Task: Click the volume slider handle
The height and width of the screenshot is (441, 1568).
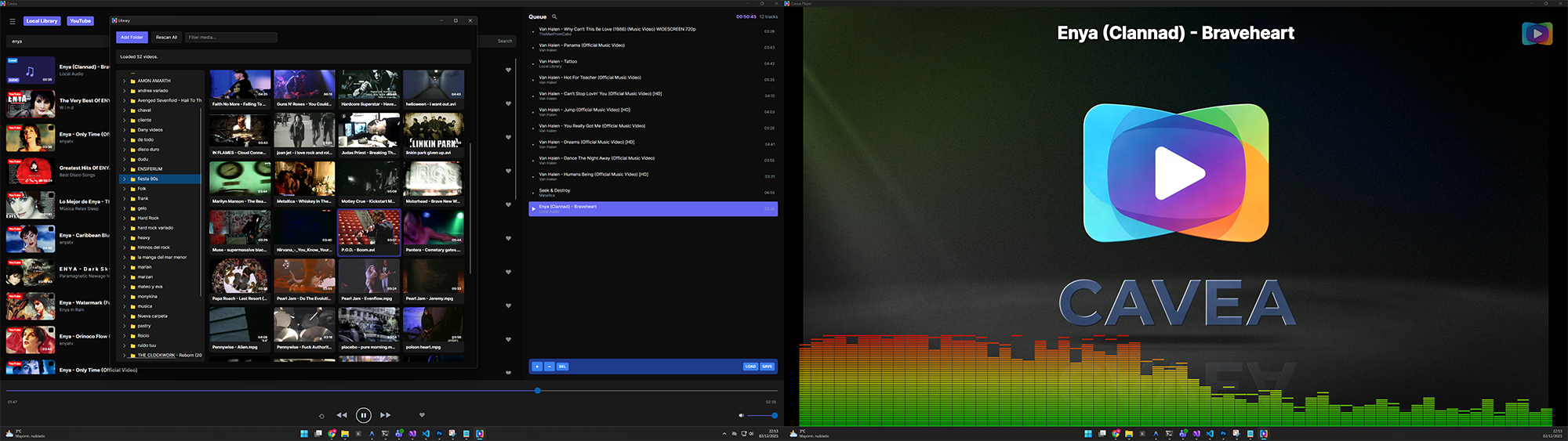Action: tap(775, 415)
